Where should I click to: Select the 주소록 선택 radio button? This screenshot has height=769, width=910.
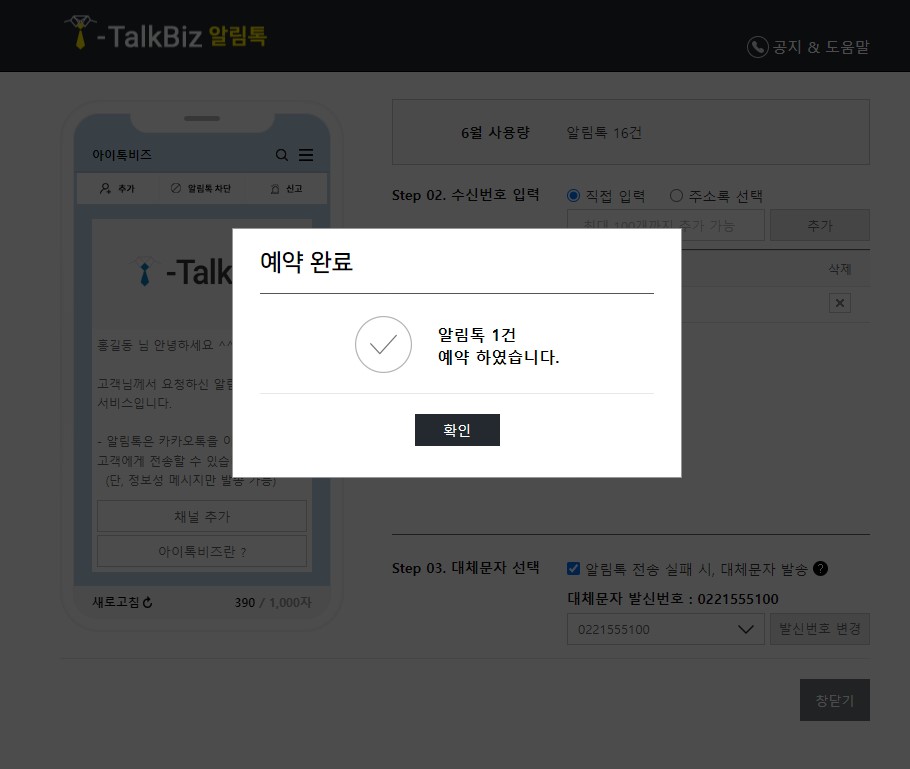(x=676, y=195)
